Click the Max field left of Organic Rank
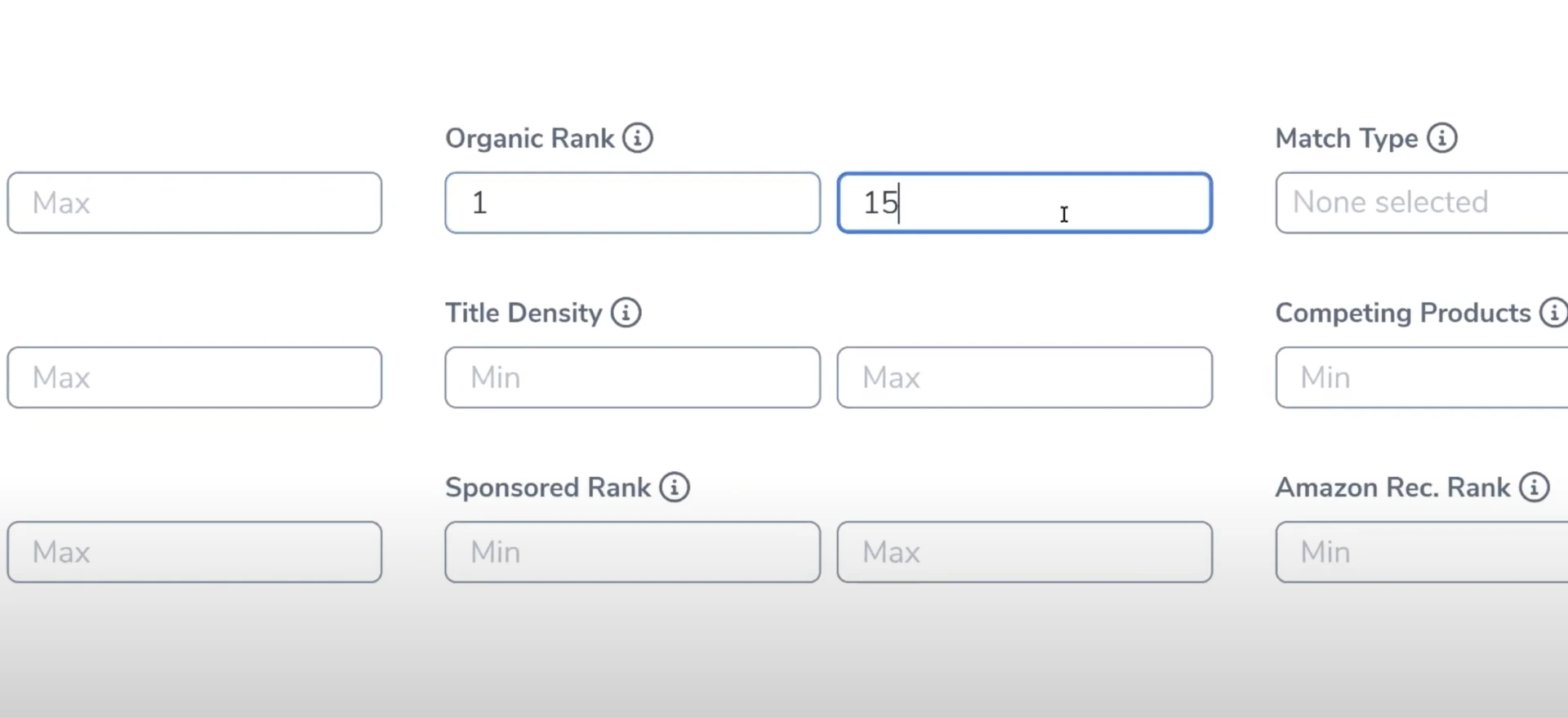Image resolution: width=1568 pixels, height=717 pixels. pos(194,203)
